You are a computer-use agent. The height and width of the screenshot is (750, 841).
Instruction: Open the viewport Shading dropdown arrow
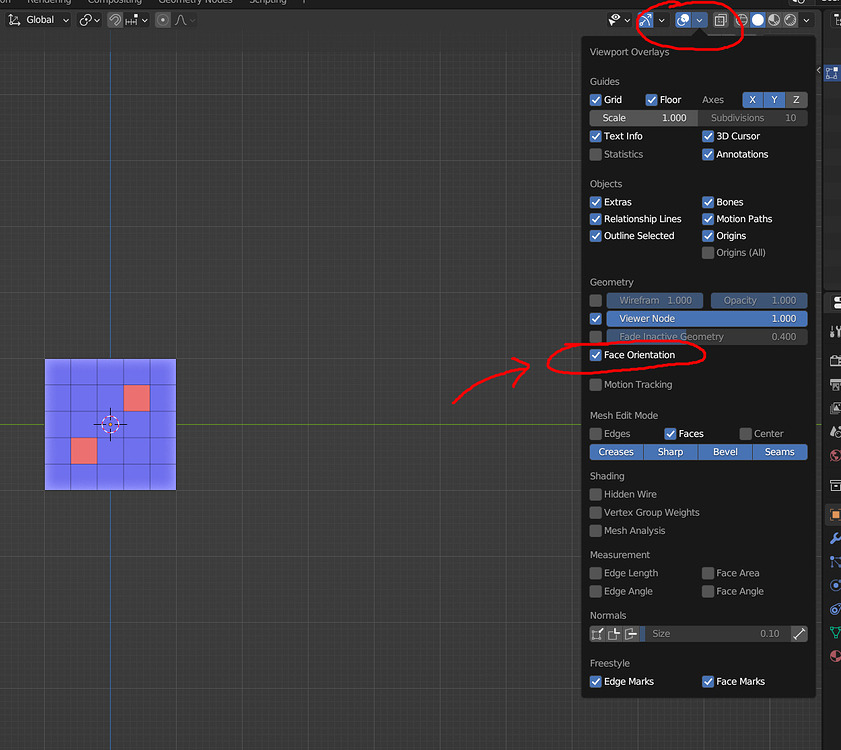tap(805, 19)
